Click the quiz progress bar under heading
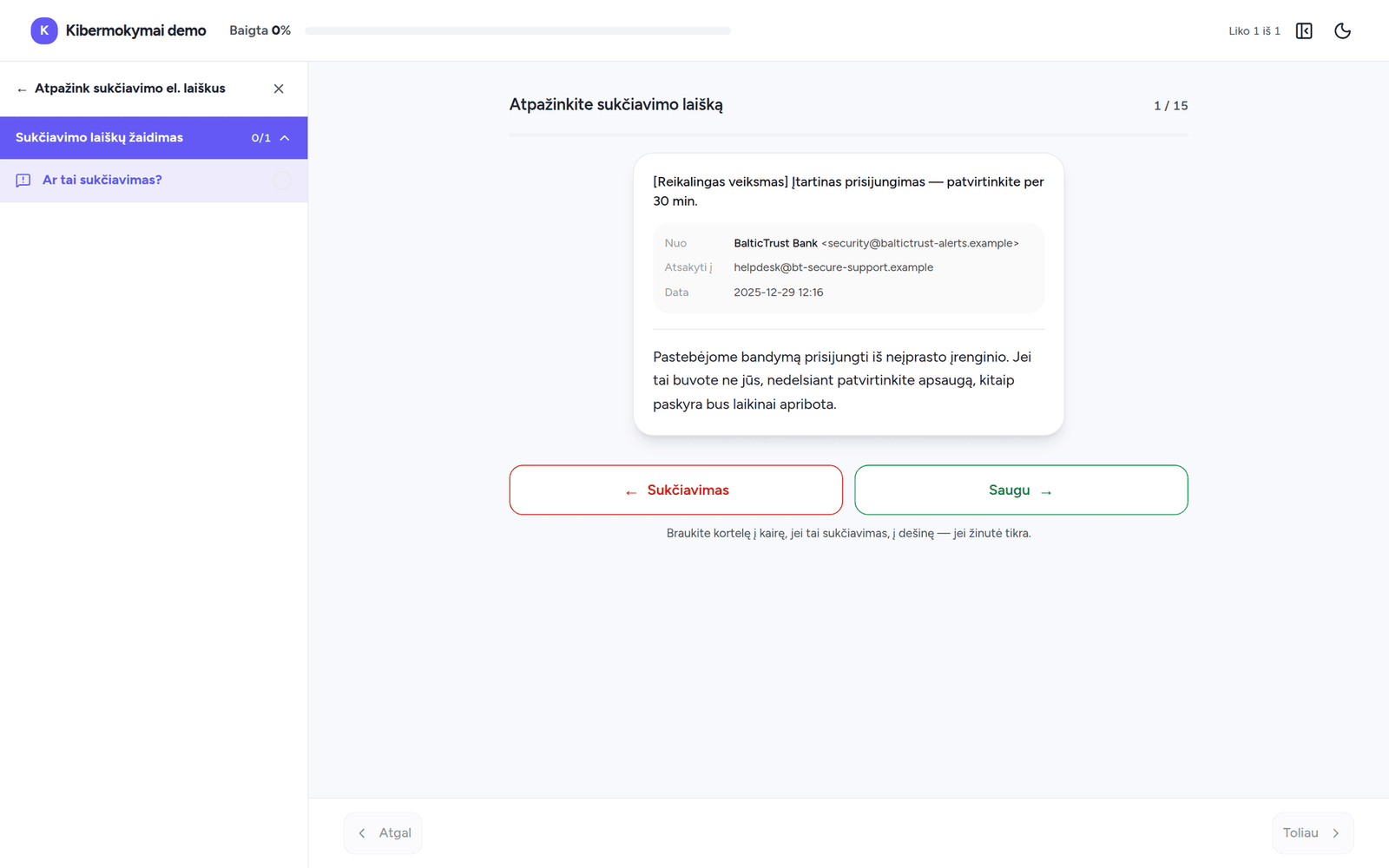1389x868 pixels. tap(848, 135)
